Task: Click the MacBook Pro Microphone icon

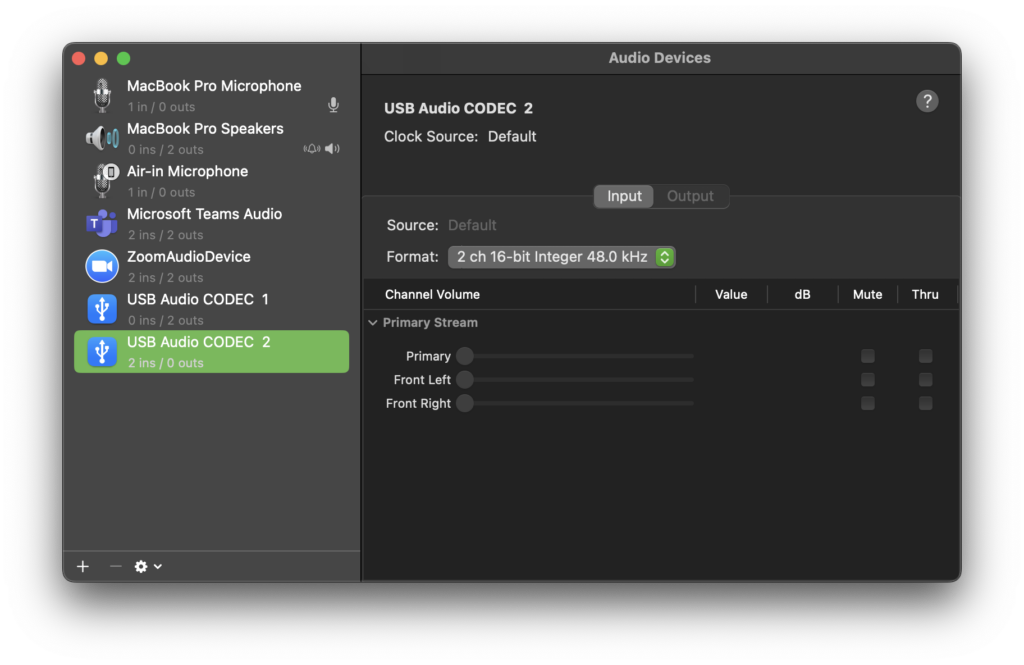Action: click(102, 96)
